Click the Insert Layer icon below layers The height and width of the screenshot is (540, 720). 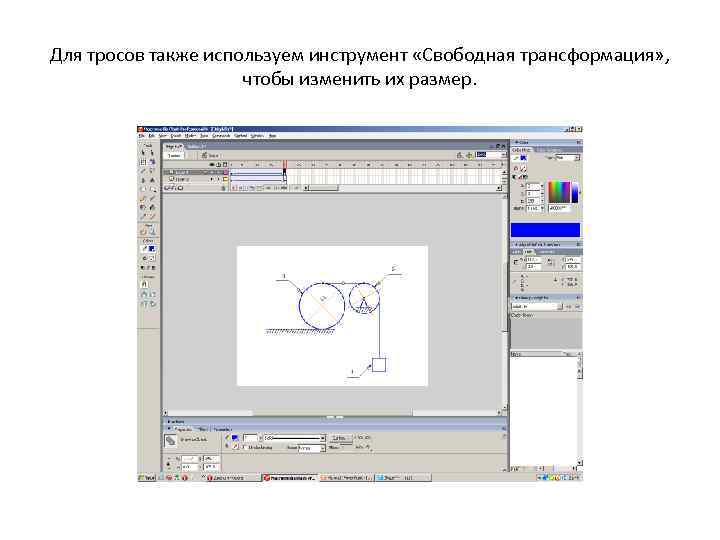167,188
